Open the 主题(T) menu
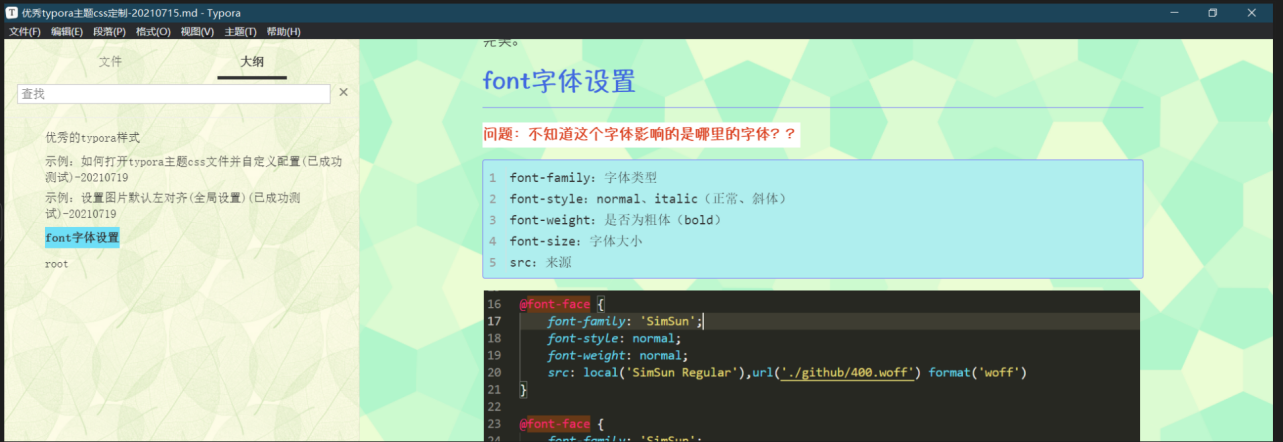The width and height of the screenshot is (1283, 442). (x=240, y=32)
